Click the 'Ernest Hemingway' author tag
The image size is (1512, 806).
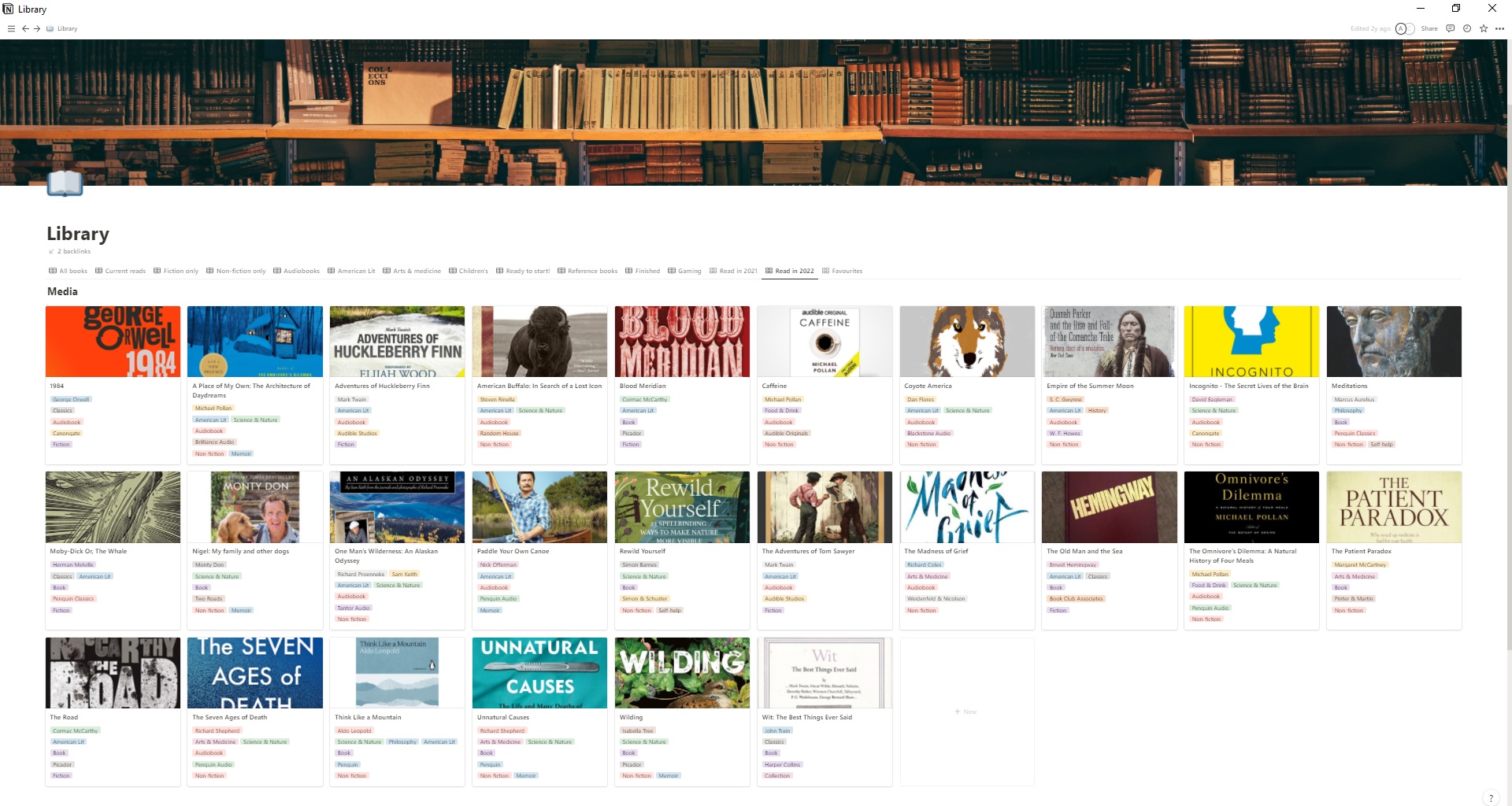(x=1073, y=565)
